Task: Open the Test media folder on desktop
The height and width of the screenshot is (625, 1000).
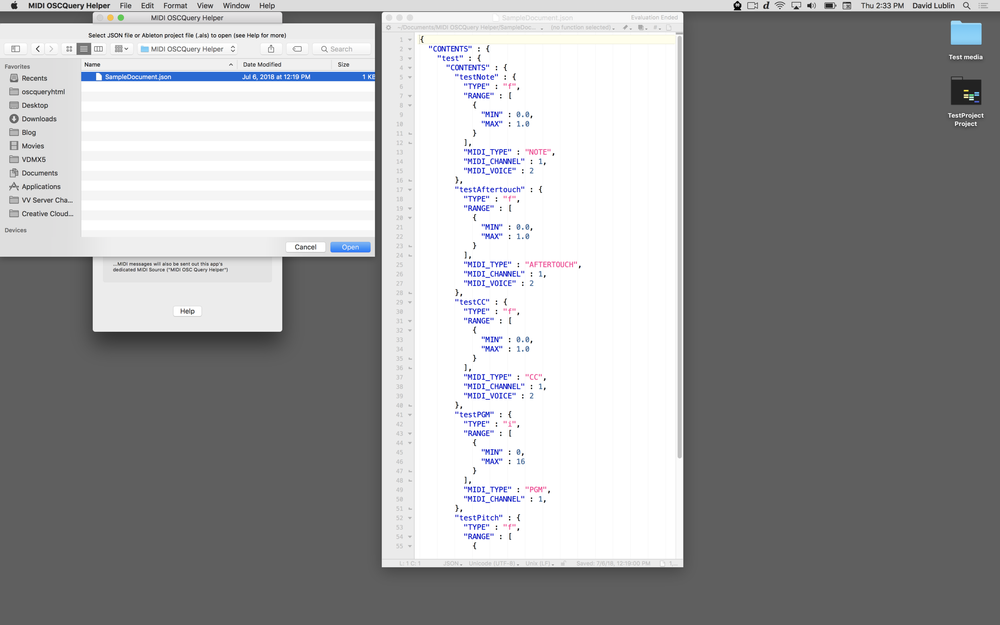Action: click(966, 40)
